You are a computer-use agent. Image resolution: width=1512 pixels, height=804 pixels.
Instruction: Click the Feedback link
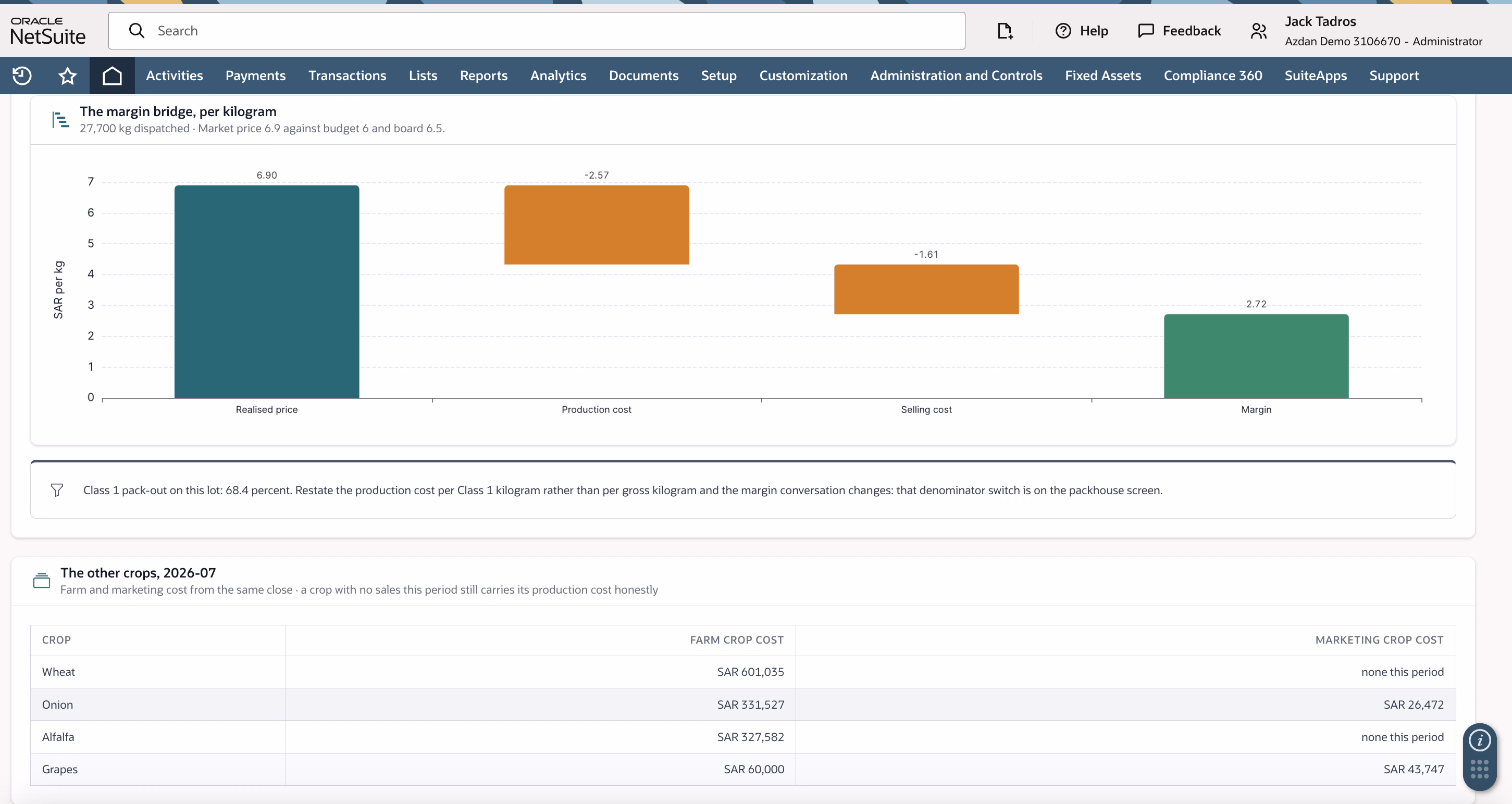click(x=1192, y=31)
